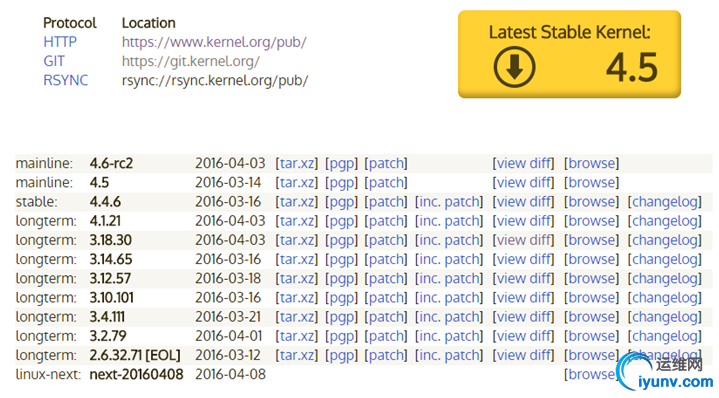Click the download arrow icon in yellow banner
Viewport: 719px width, 398px height.
point(514,67)
